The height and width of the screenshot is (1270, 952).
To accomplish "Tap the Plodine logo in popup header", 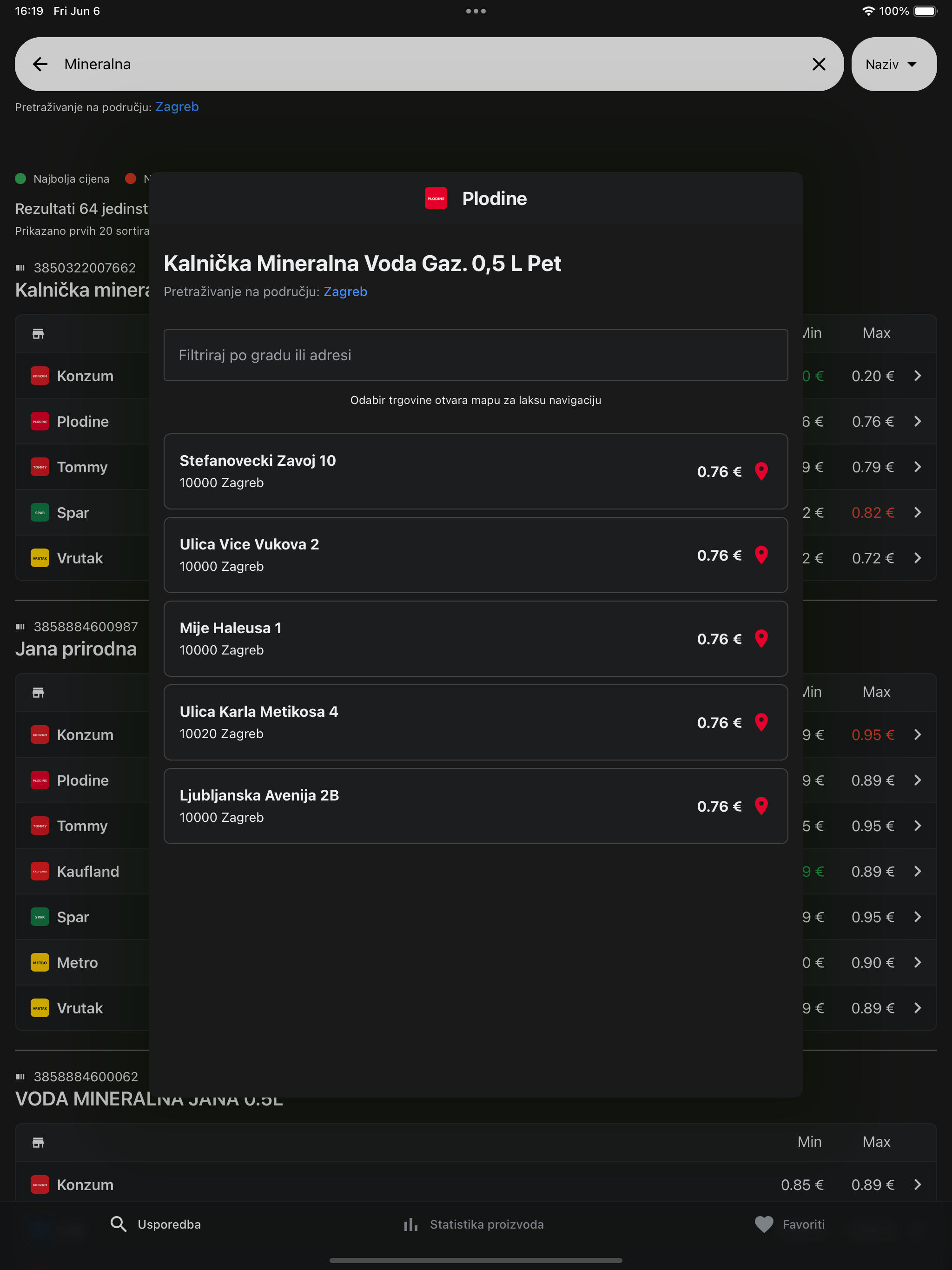I will (436, 198).
